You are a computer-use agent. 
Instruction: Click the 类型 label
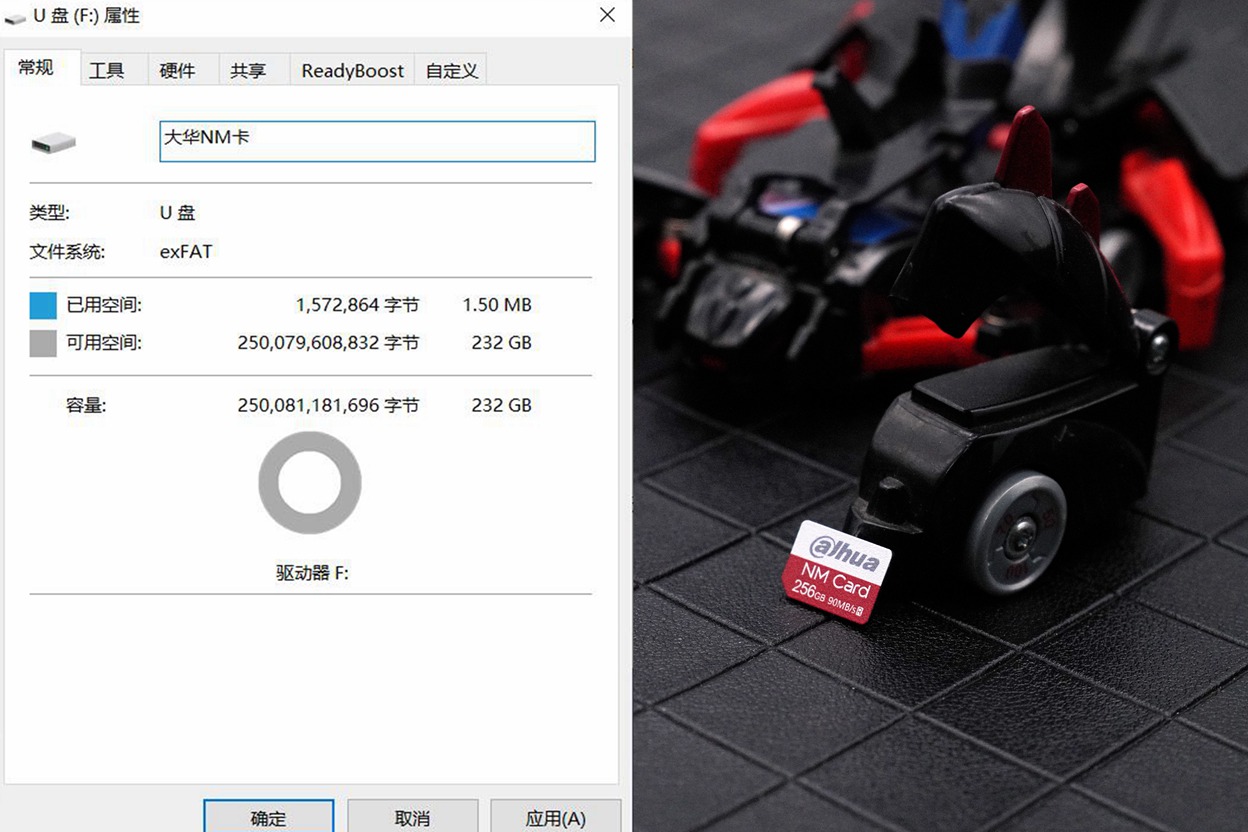pos(50,213)
